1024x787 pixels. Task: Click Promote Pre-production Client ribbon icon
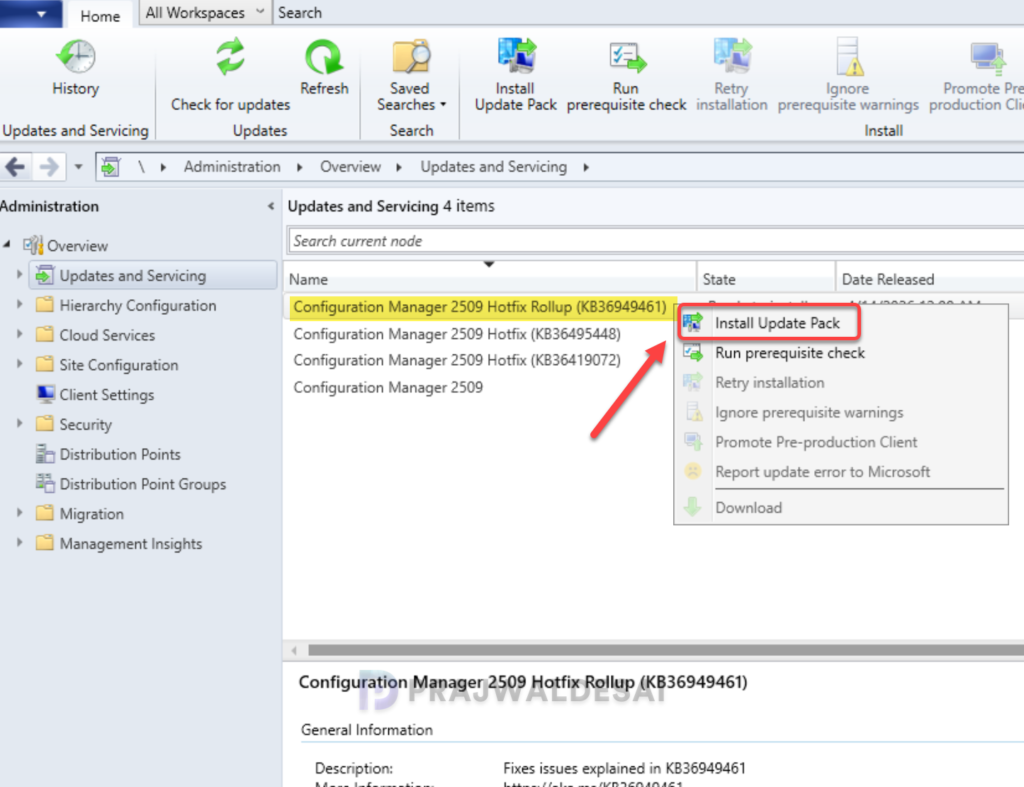(x=977, y=74)
